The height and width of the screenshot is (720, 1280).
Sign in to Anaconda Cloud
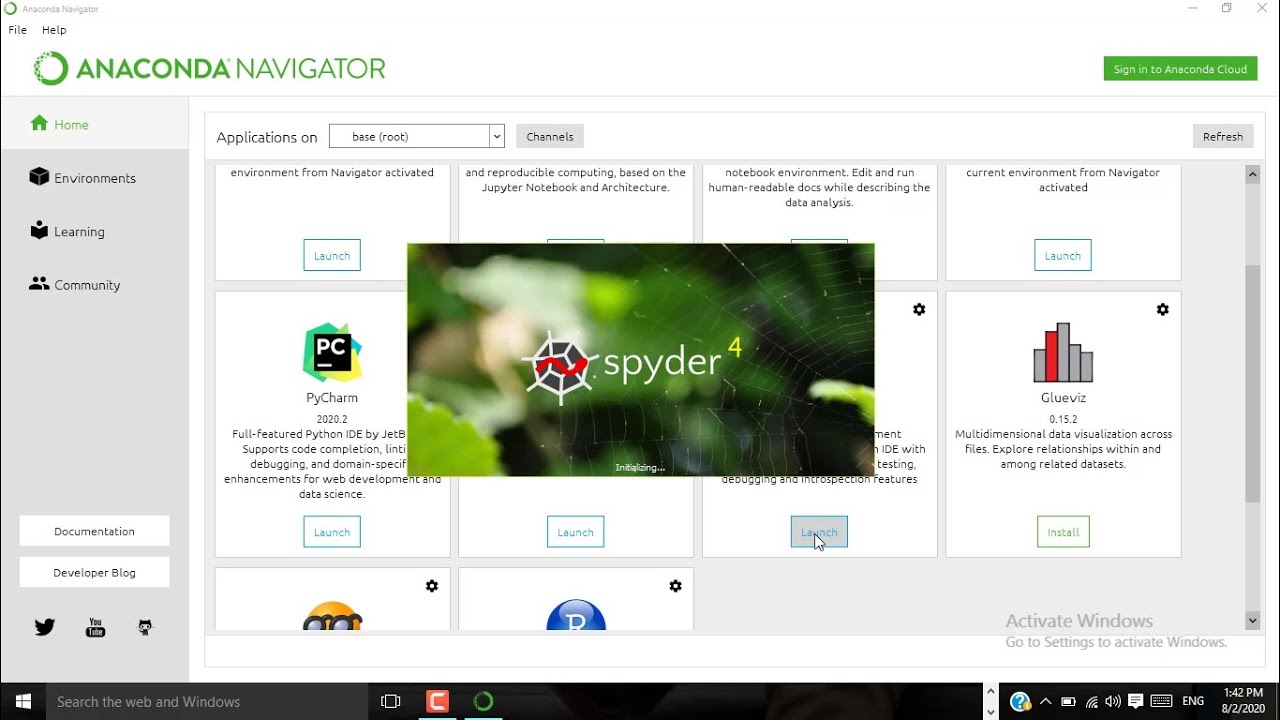pos(1180,69)
